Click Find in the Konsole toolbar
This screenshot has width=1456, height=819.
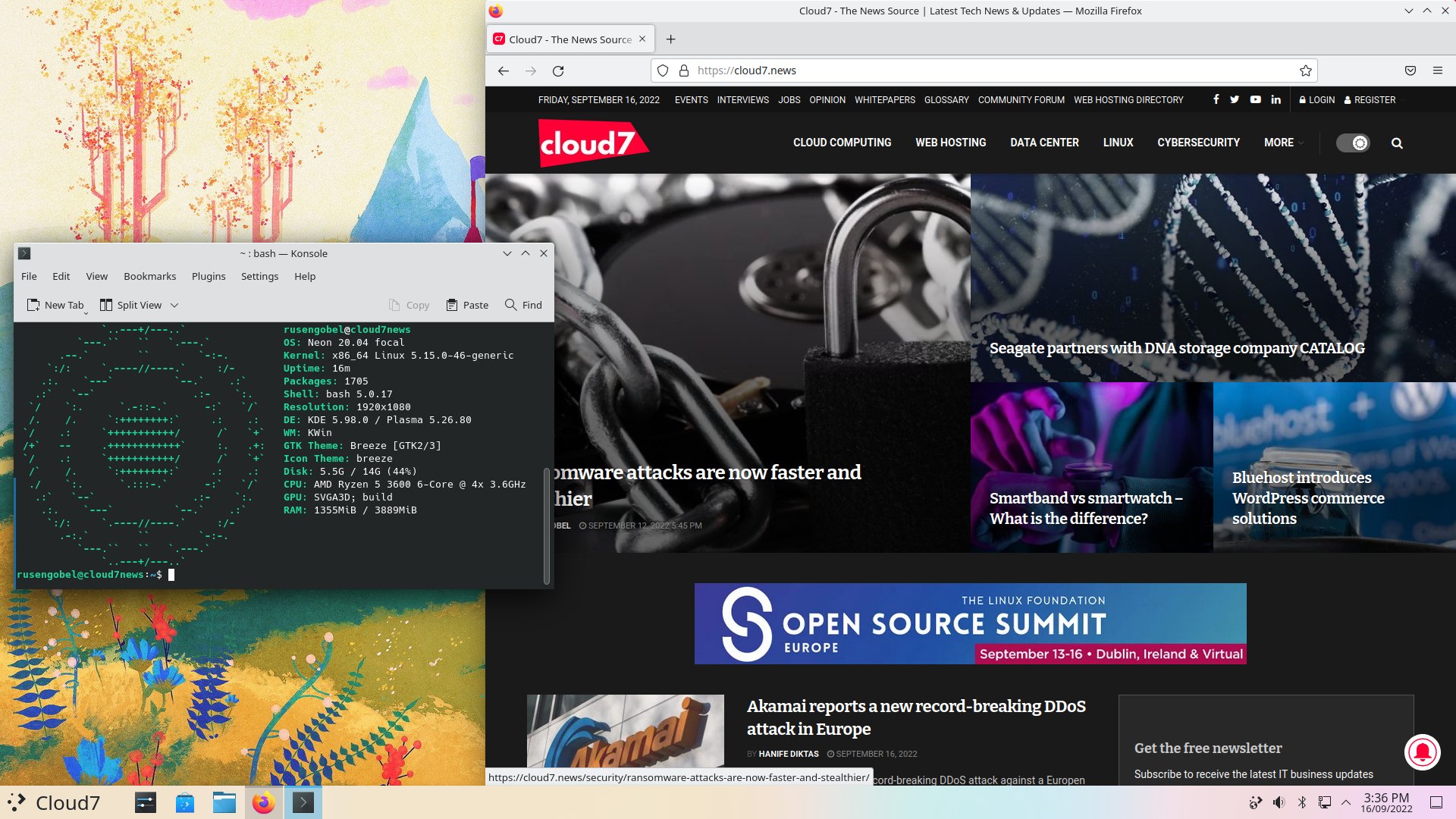tap(523, 305)
